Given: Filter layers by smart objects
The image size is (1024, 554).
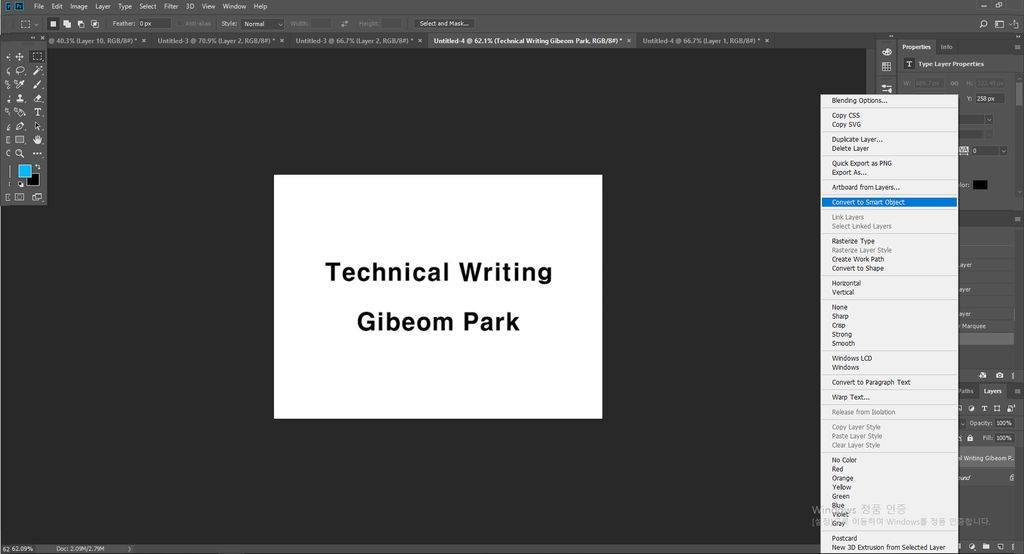Looking at the screenshot, I should pos(1010,408).
